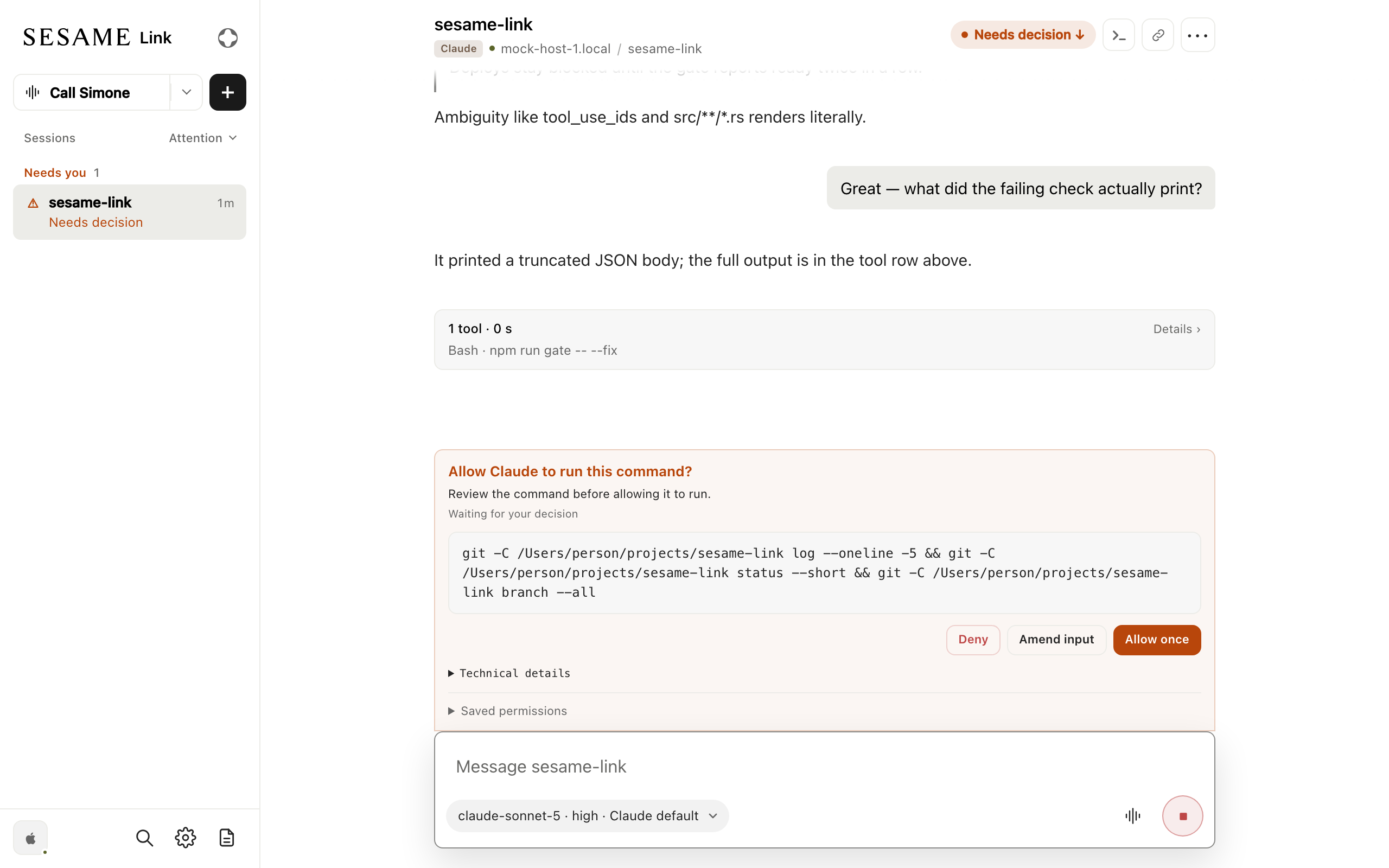Viewport: 1389px width, 868px height.
Task: Click the "1 tool · 0 s" summary text
Action: (480, 329)
